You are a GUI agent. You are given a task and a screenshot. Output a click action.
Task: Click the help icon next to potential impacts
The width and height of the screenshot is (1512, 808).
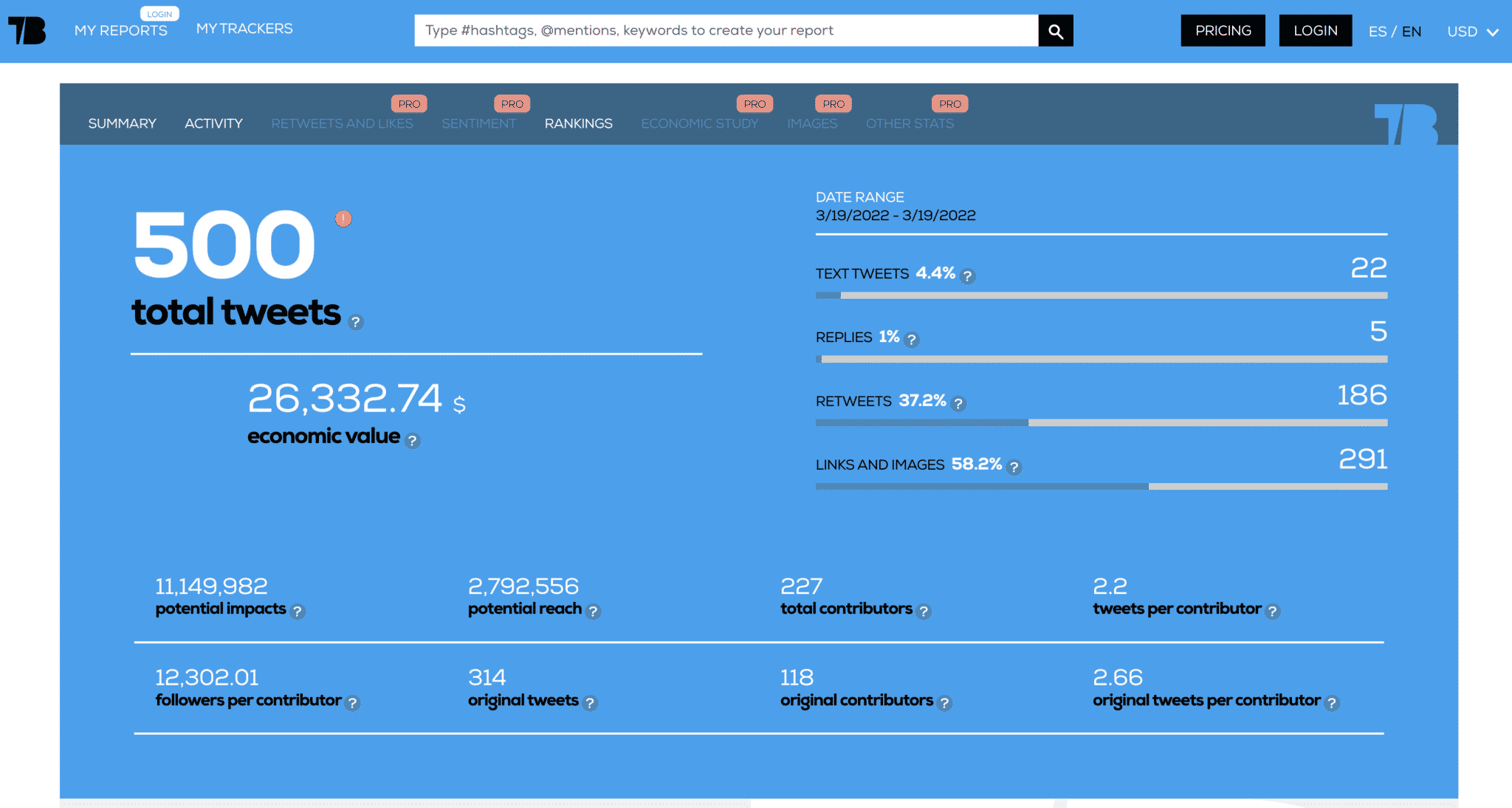tap(298, 612)
